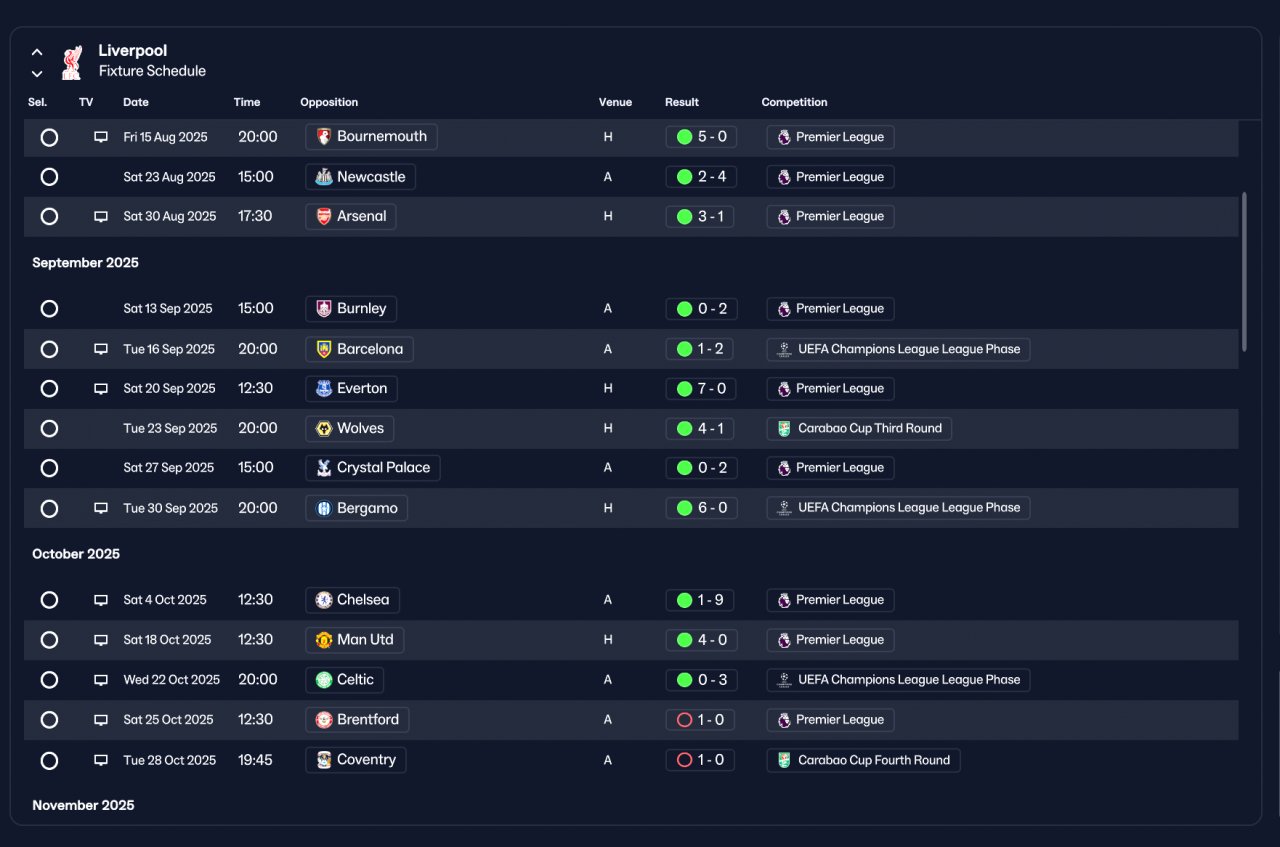Click the Competition column header
Viewport: 1280px width, 847px height.
click(794, 102)
